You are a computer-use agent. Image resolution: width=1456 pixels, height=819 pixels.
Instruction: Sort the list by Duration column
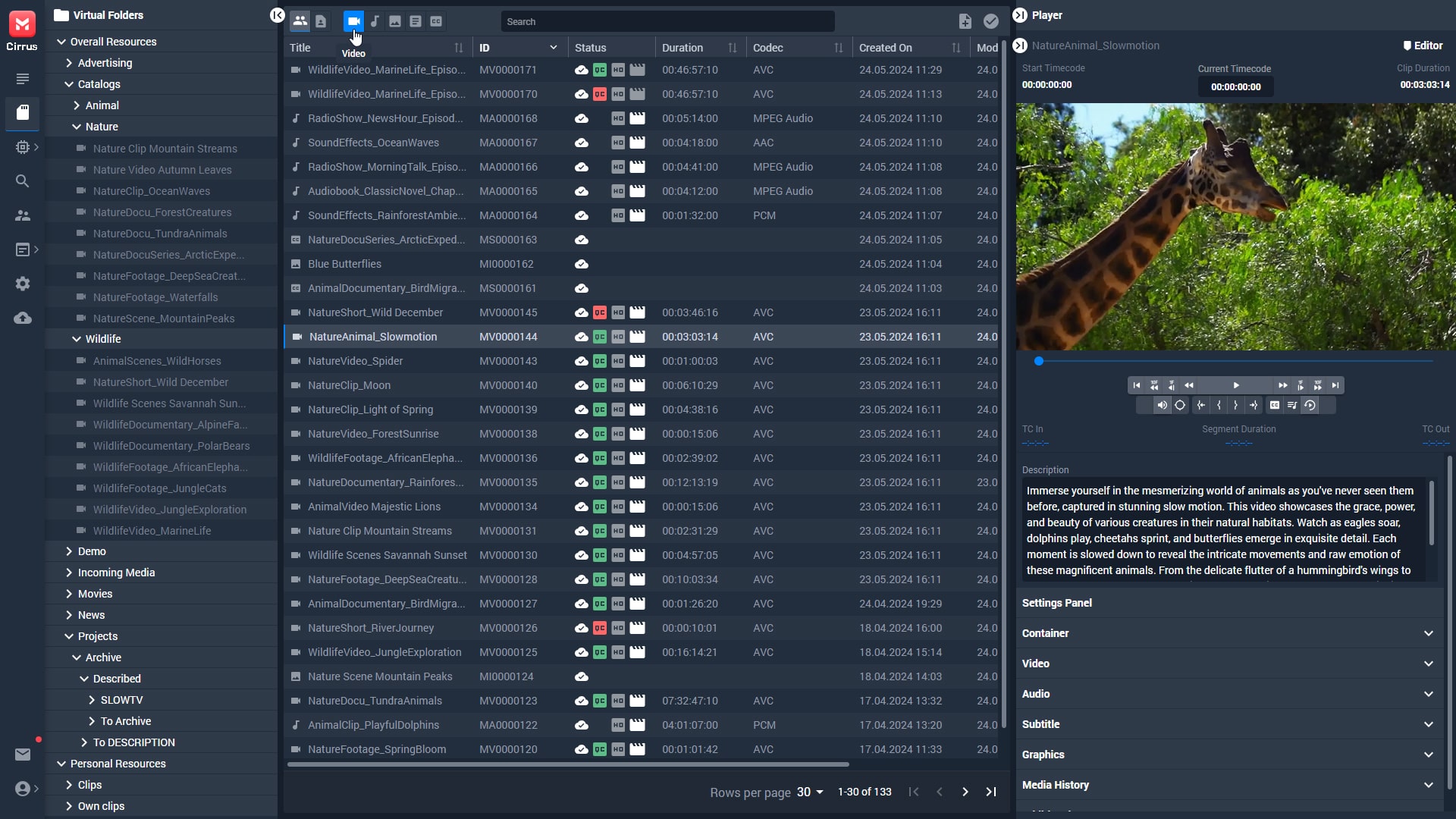pos(732,48)
